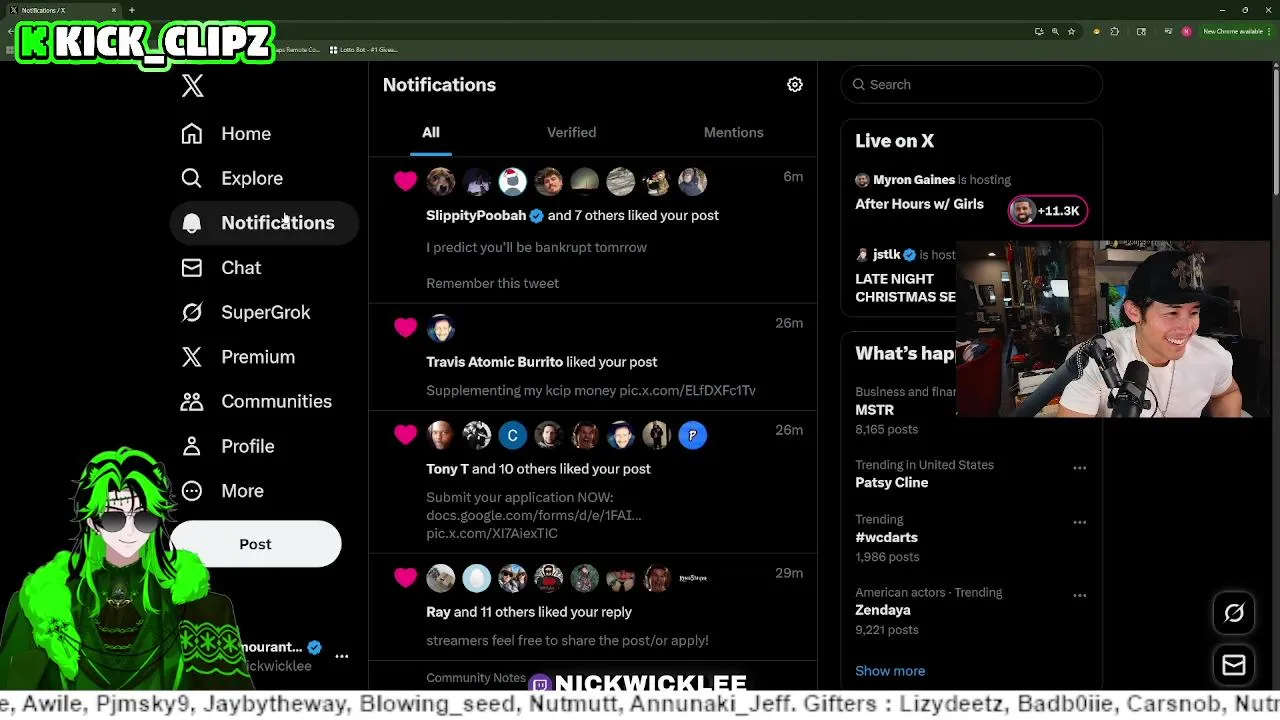Click the blue P avatar in Tony T notification

coord(693,435)
